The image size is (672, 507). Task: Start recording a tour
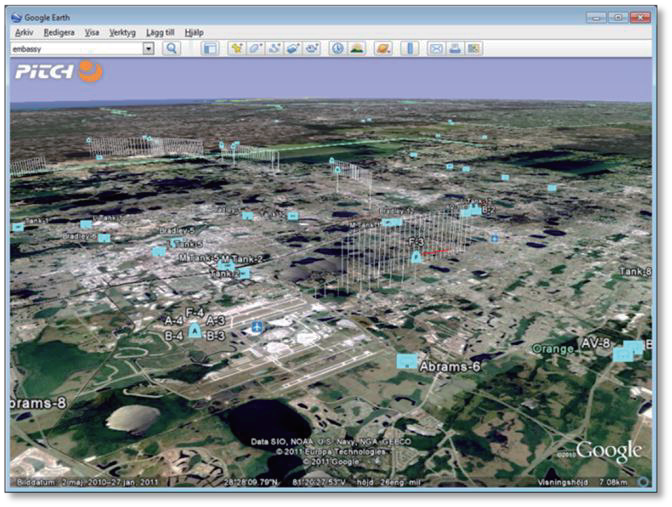pyautogui.click(x=312, y=48)
